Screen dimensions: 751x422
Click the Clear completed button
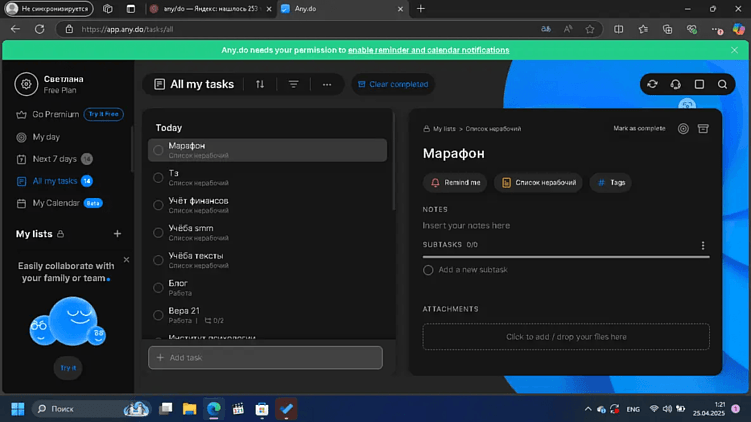click(393, 84)
